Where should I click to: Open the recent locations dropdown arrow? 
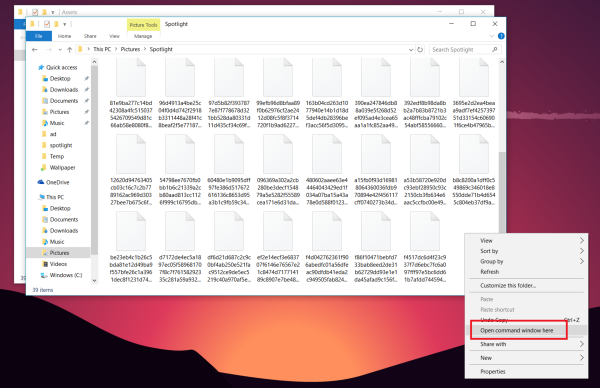click(60, 49)
